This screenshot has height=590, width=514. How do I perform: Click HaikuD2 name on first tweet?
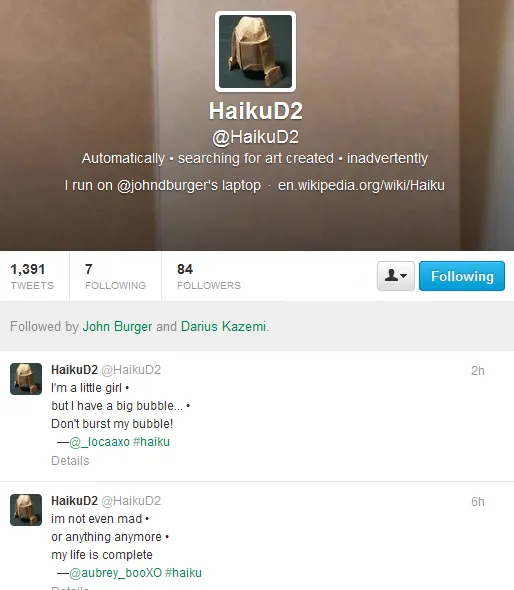[75, 370]
